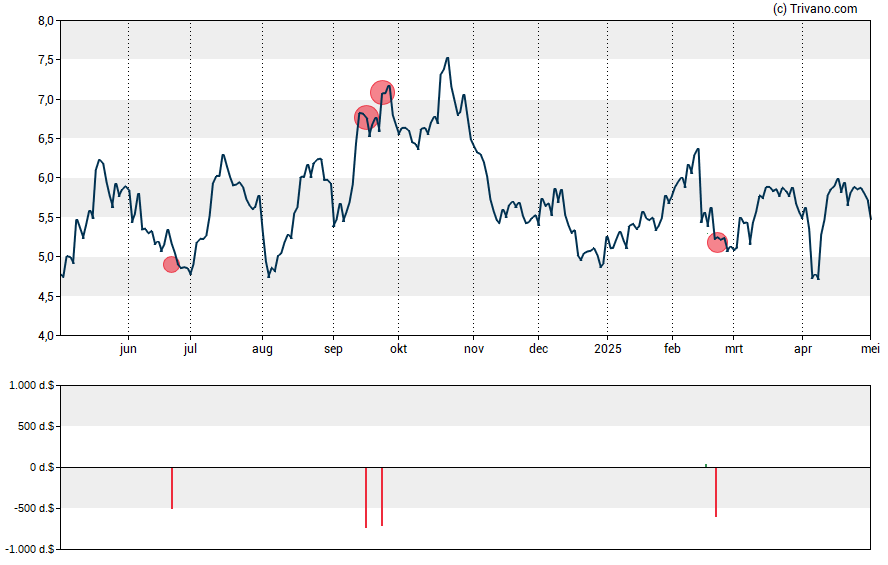The image size is (888, 565).
Task: Click the '7,0' price axis value
Action: (46, 100)
